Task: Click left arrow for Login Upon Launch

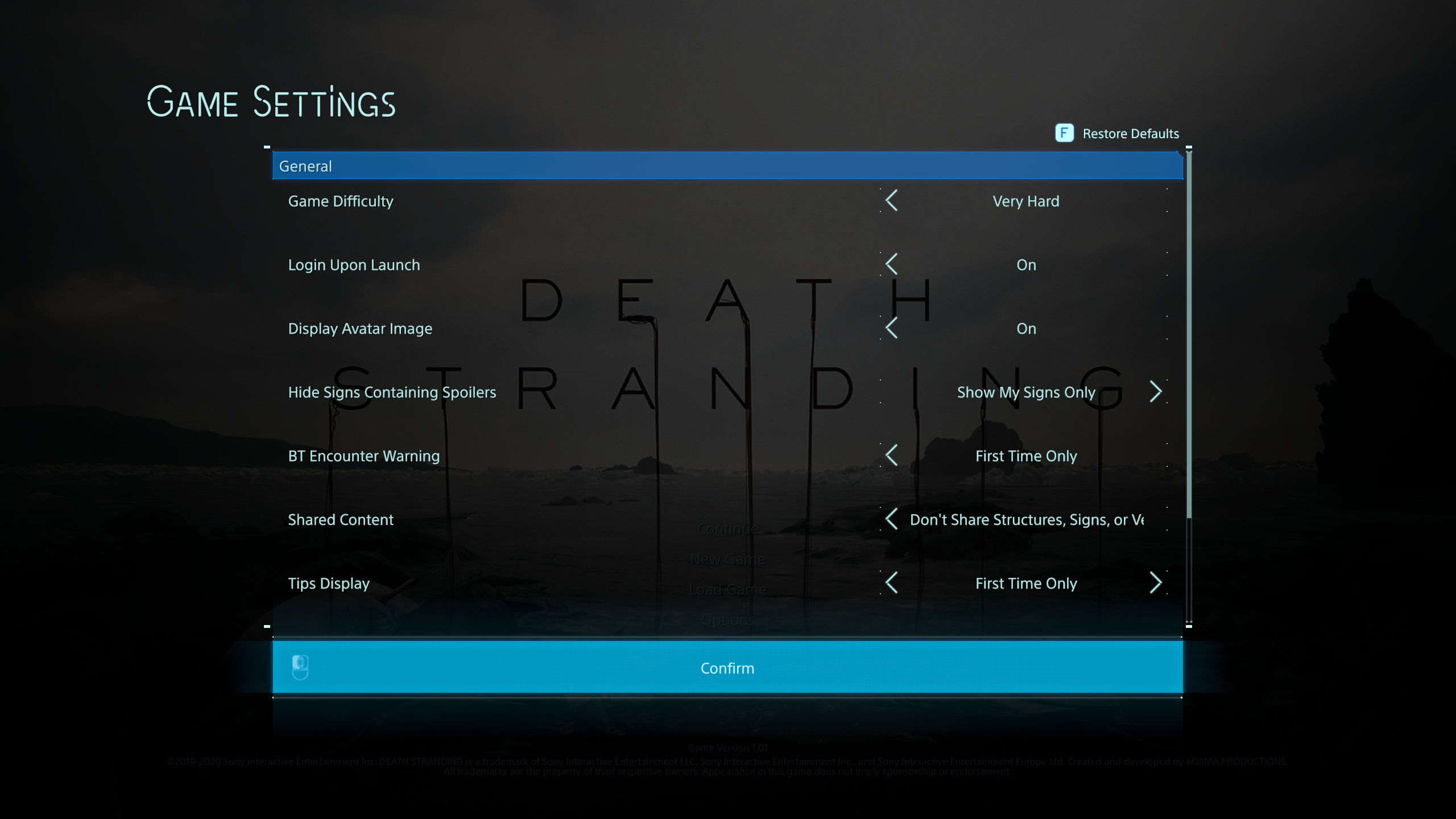Action: (892, 264)
